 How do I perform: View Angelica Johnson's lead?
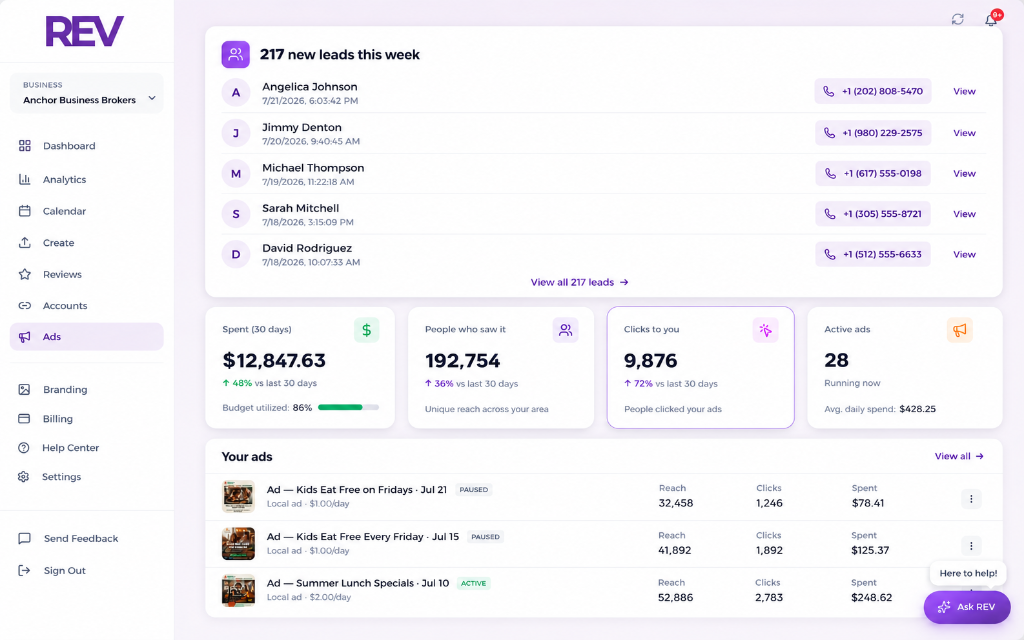964,91
